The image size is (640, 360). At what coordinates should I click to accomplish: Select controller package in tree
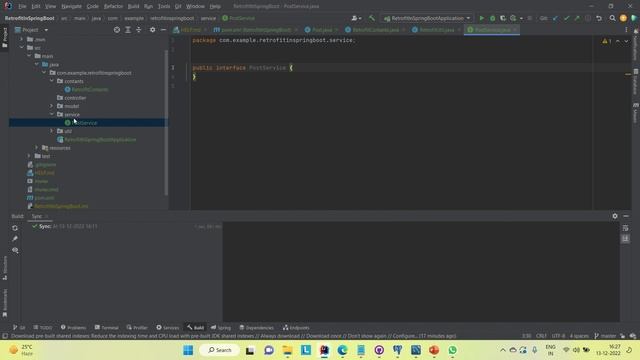point(75,98)
